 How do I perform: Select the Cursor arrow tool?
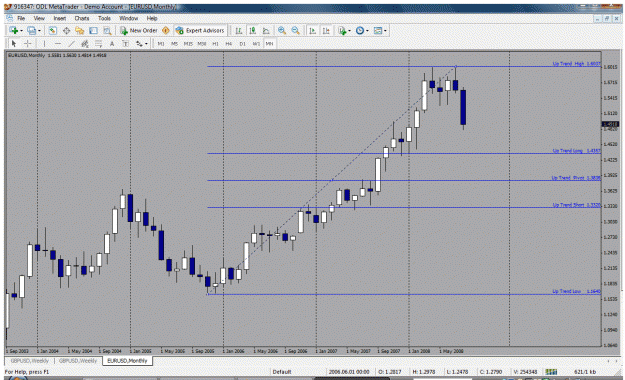(14, 43)
